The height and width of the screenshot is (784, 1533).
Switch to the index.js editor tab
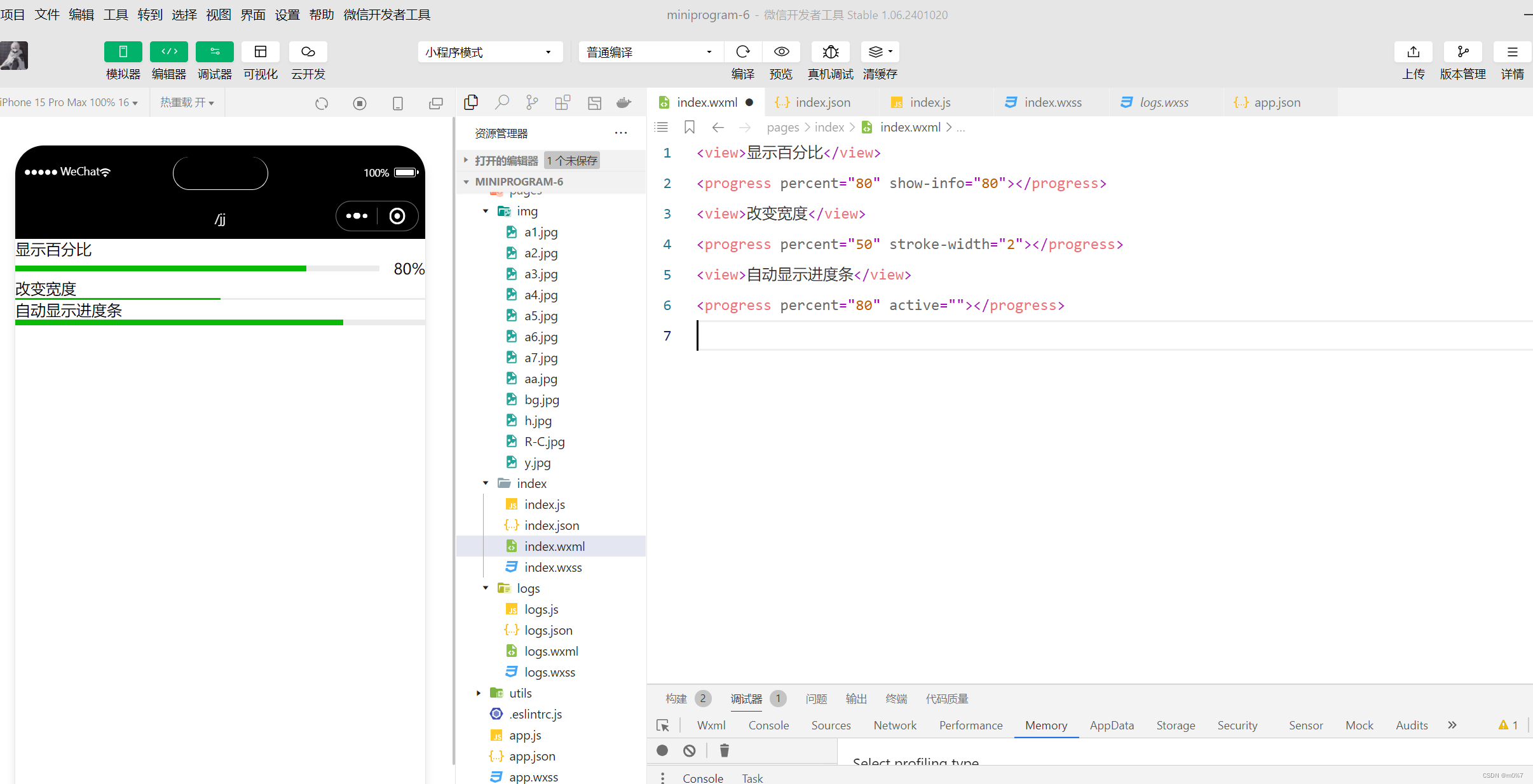[x=929, y=102]
